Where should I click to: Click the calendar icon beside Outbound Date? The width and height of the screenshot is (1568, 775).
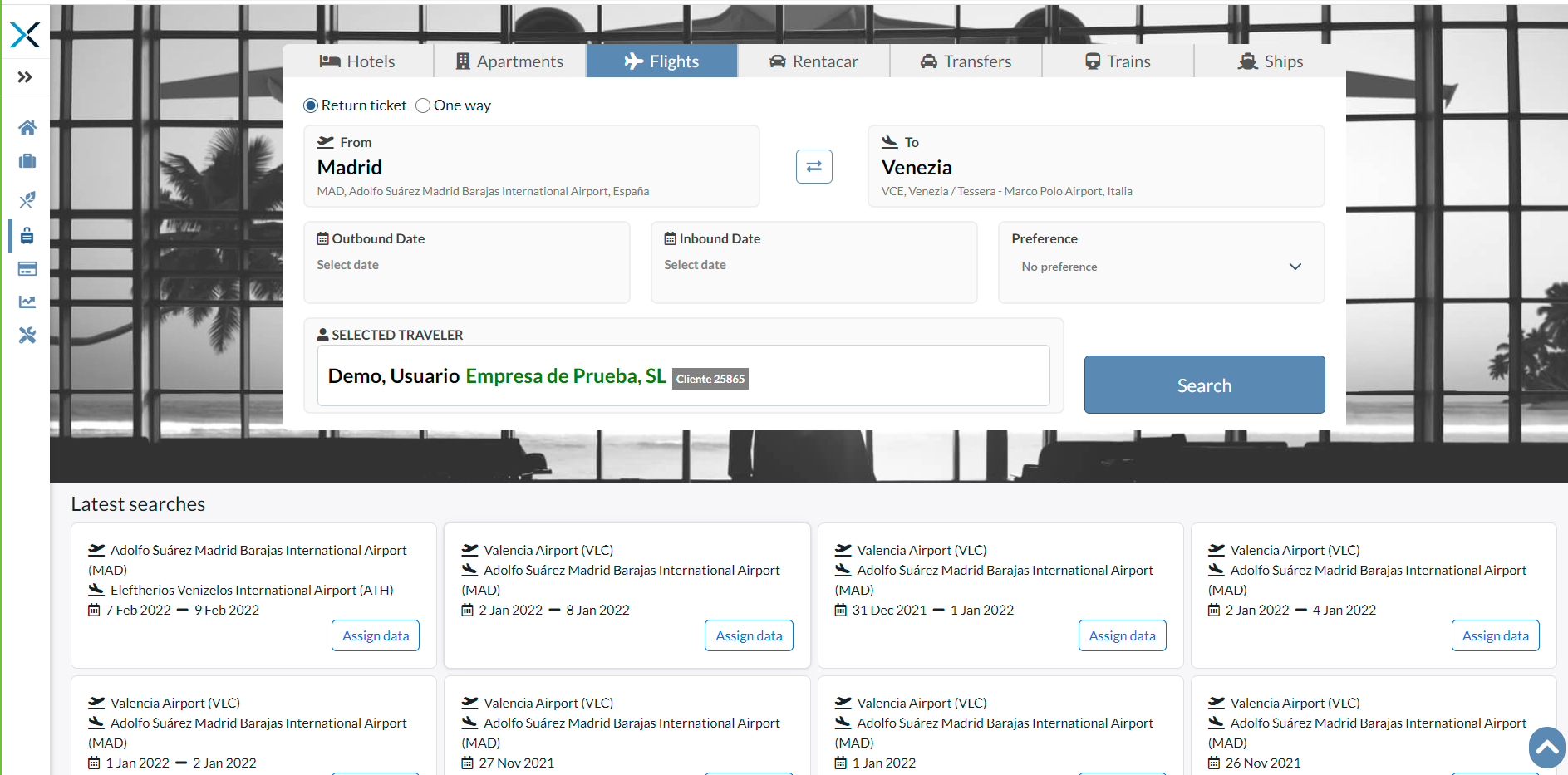(323, 238)
